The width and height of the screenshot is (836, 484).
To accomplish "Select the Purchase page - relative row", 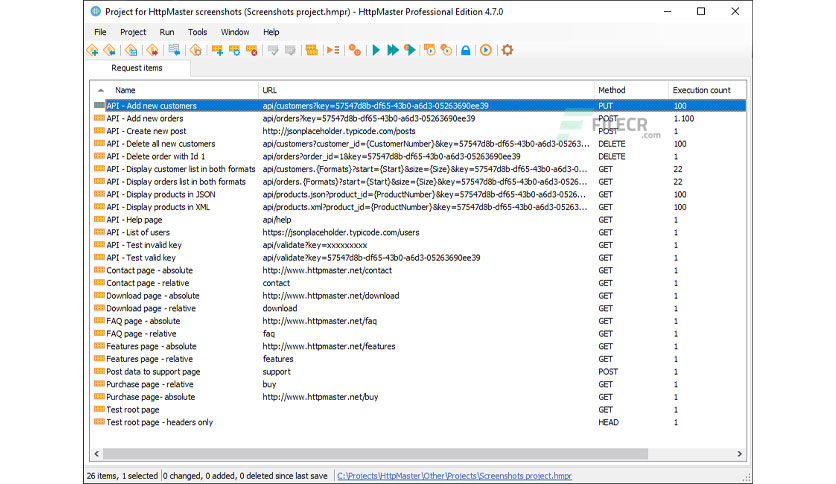I will 420,384.
